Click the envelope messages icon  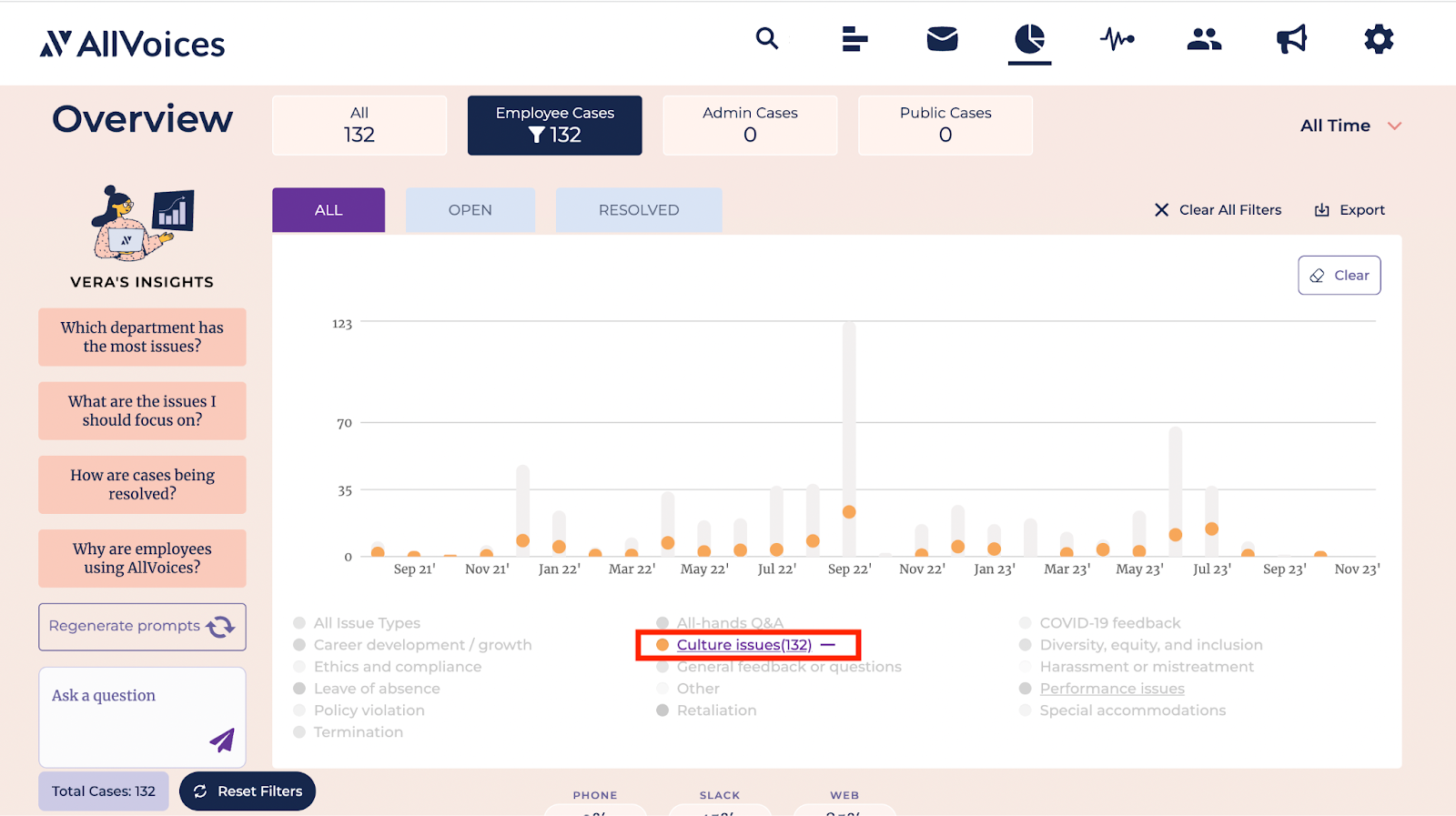(942, 39)
